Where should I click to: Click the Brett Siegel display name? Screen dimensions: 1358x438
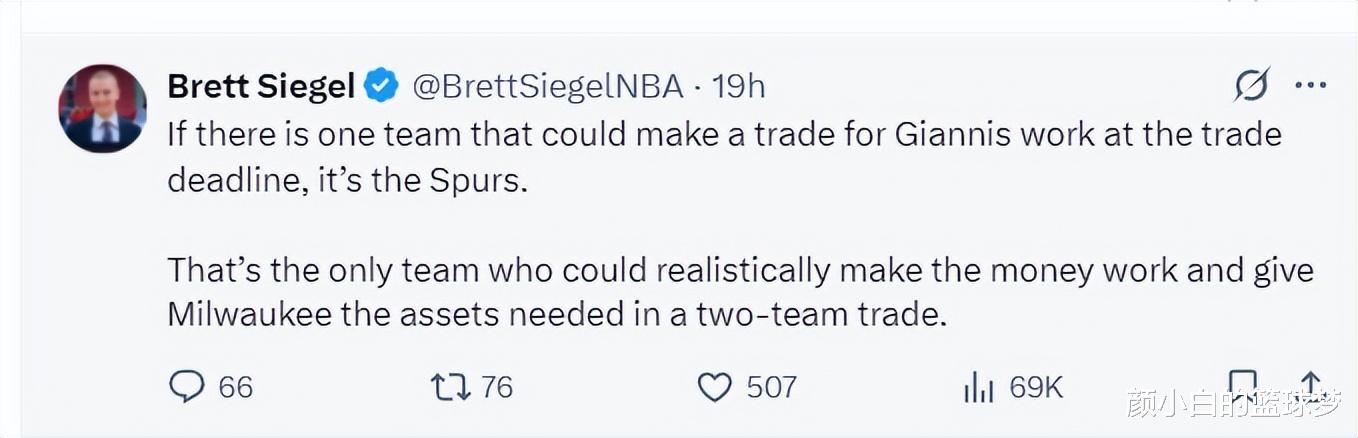tap(261, 87)
